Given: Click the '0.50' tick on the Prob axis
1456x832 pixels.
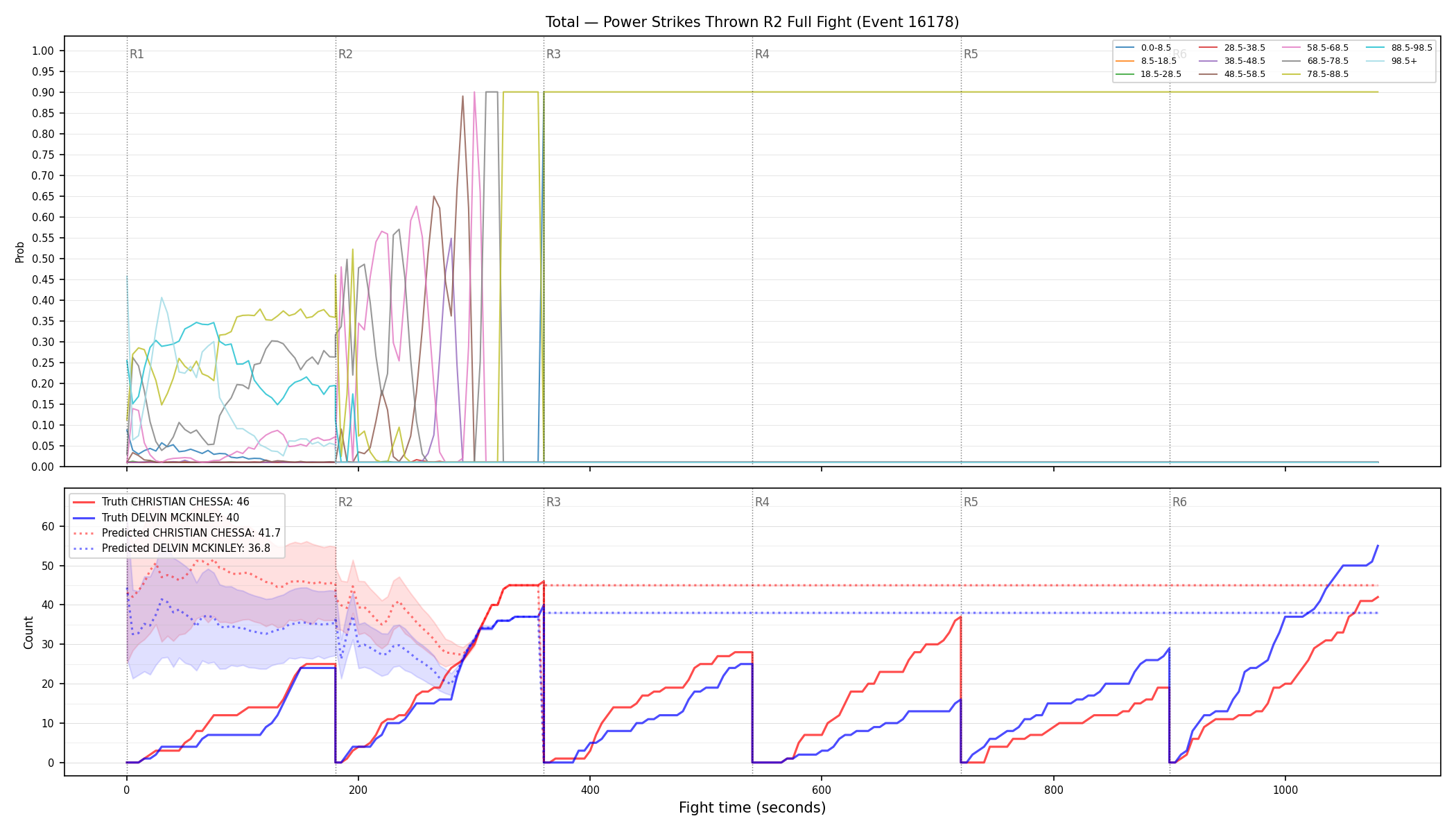Looking at the screenshot, I should (43, 259).
